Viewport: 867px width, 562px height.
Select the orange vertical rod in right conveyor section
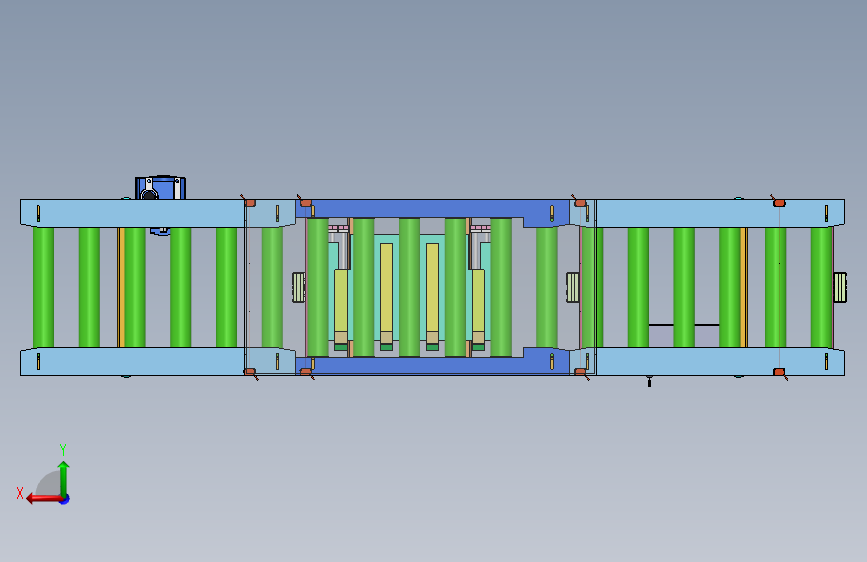(x=743, y=287)
